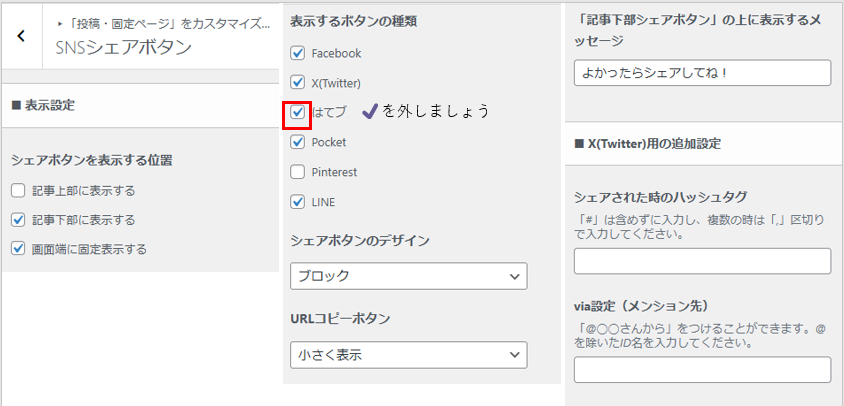The image size is (844, 406).
Task: Toggle the X(Twitter) checkbox
Action: (298, 83)
